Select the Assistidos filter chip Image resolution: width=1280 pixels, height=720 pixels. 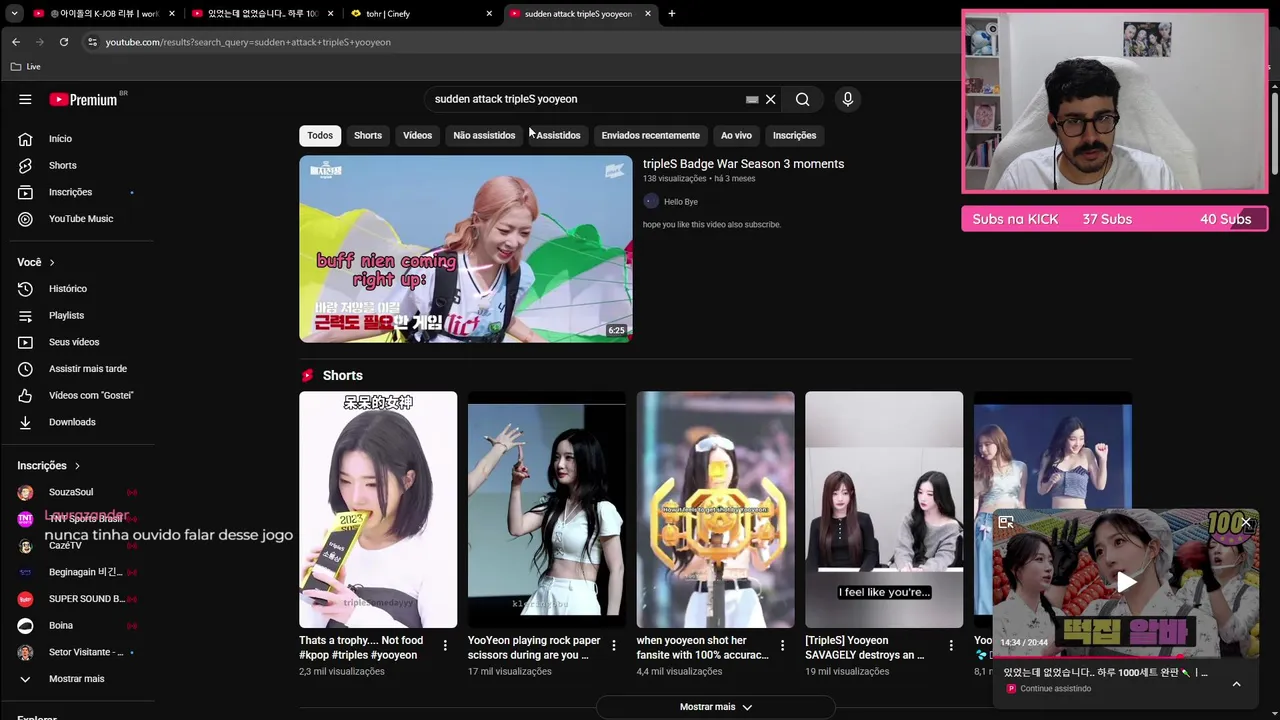coord(558,135)
